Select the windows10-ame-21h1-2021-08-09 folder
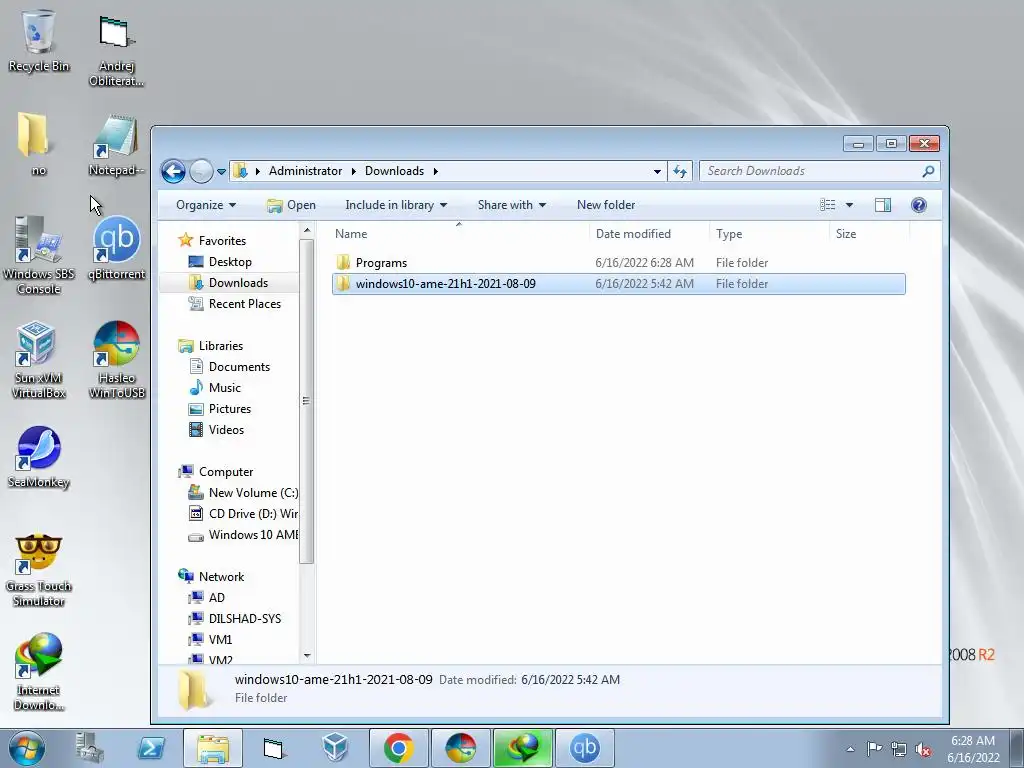 coord(618,283)
